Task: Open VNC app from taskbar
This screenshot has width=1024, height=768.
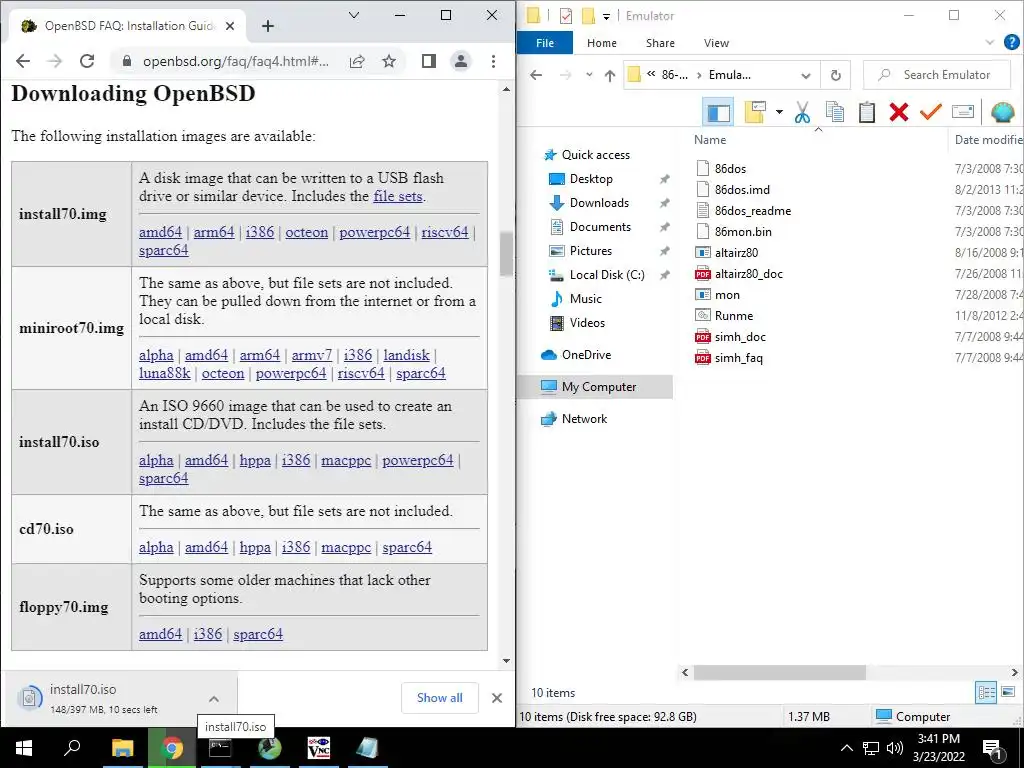Action: click(x=319, y=748)
